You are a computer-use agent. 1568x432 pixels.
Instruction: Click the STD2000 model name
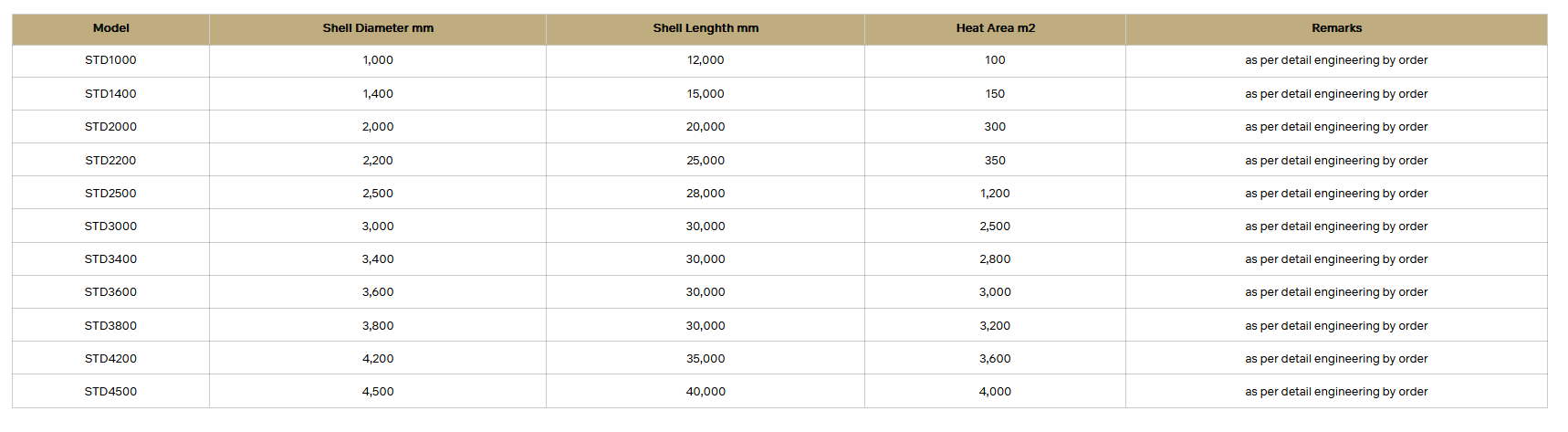pos(110,127)
